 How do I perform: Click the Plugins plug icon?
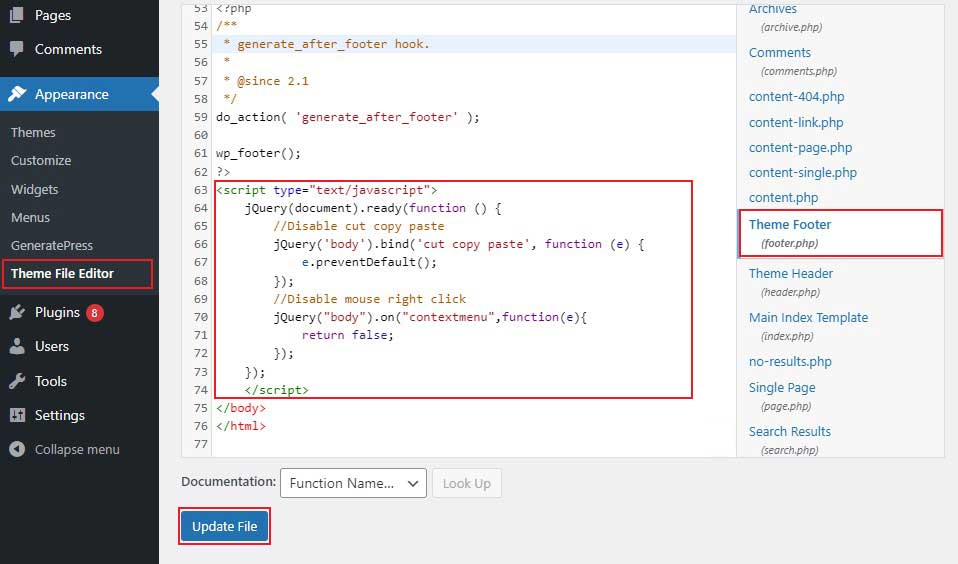(17, 312)
